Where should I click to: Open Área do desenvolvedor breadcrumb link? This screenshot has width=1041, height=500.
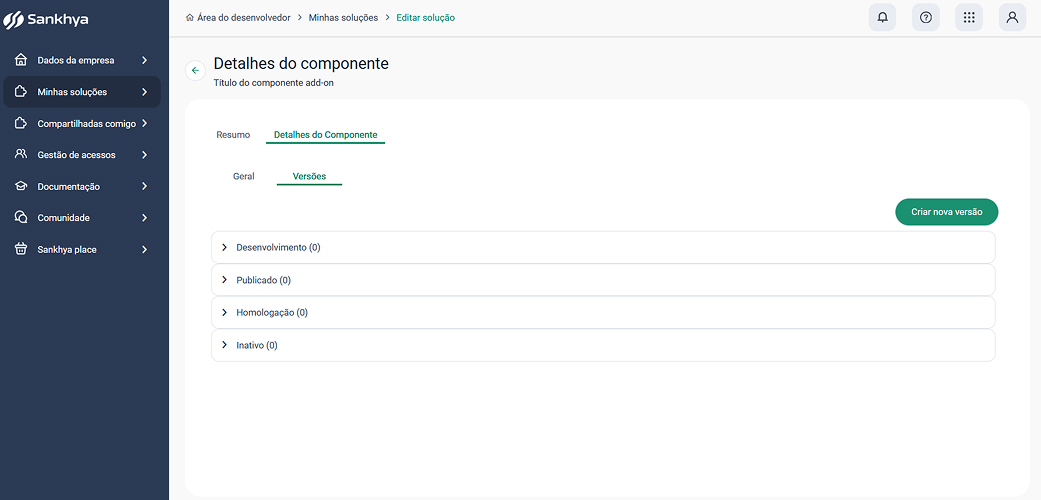(244, 18)
